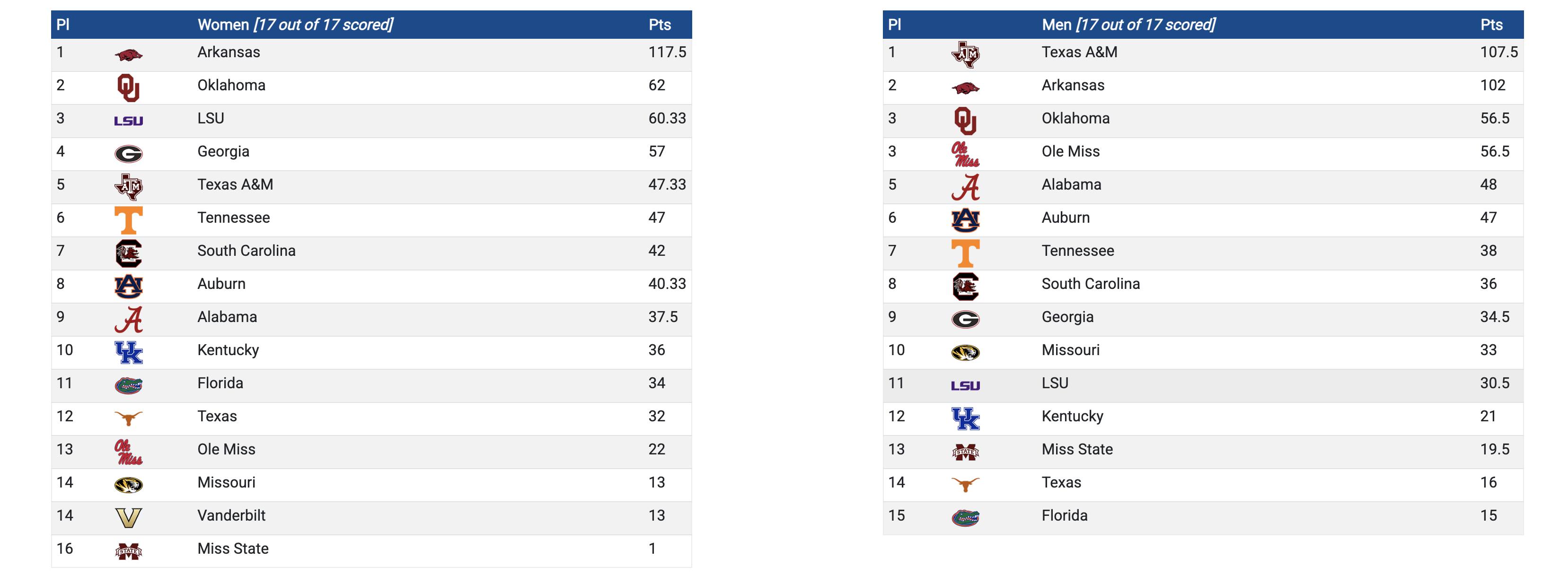
Task: Click Kentucky UK logo in Women table
Action: (128, 352)
